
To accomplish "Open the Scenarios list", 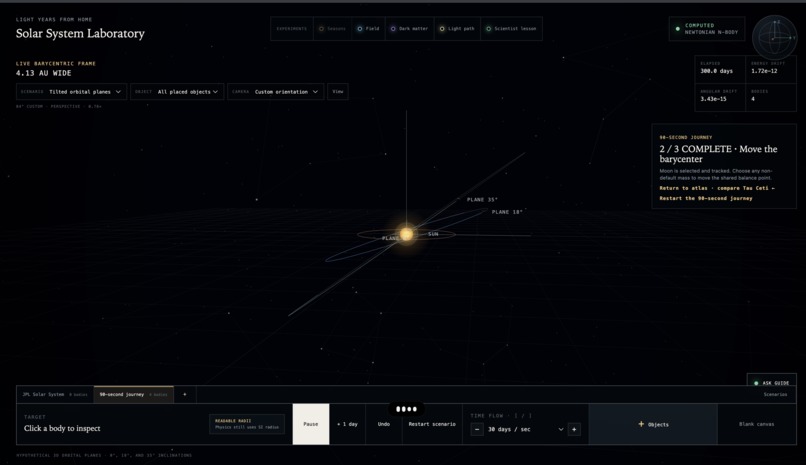I will pos(775,395).
